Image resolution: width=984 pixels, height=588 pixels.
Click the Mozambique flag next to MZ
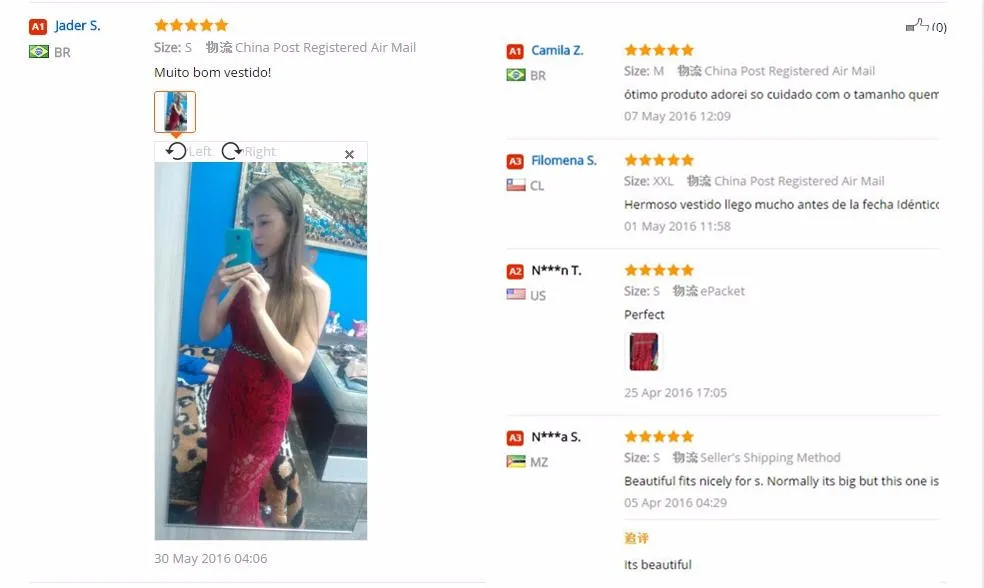[516, 461]
